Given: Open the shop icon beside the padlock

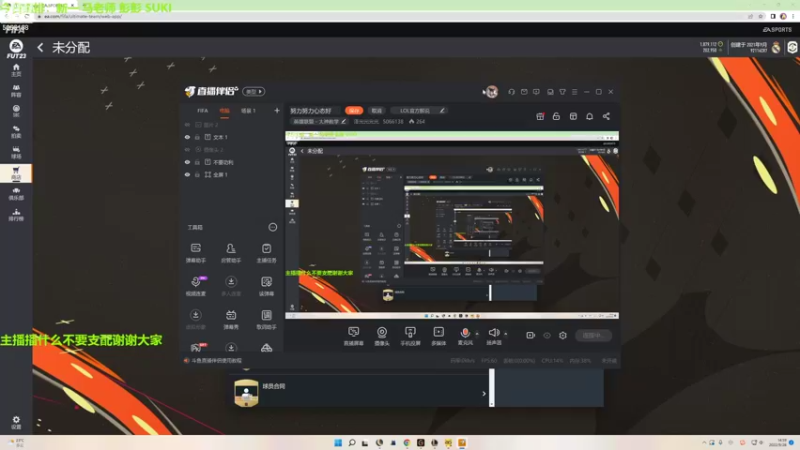Looking at the screenshot, I should 573,116.
